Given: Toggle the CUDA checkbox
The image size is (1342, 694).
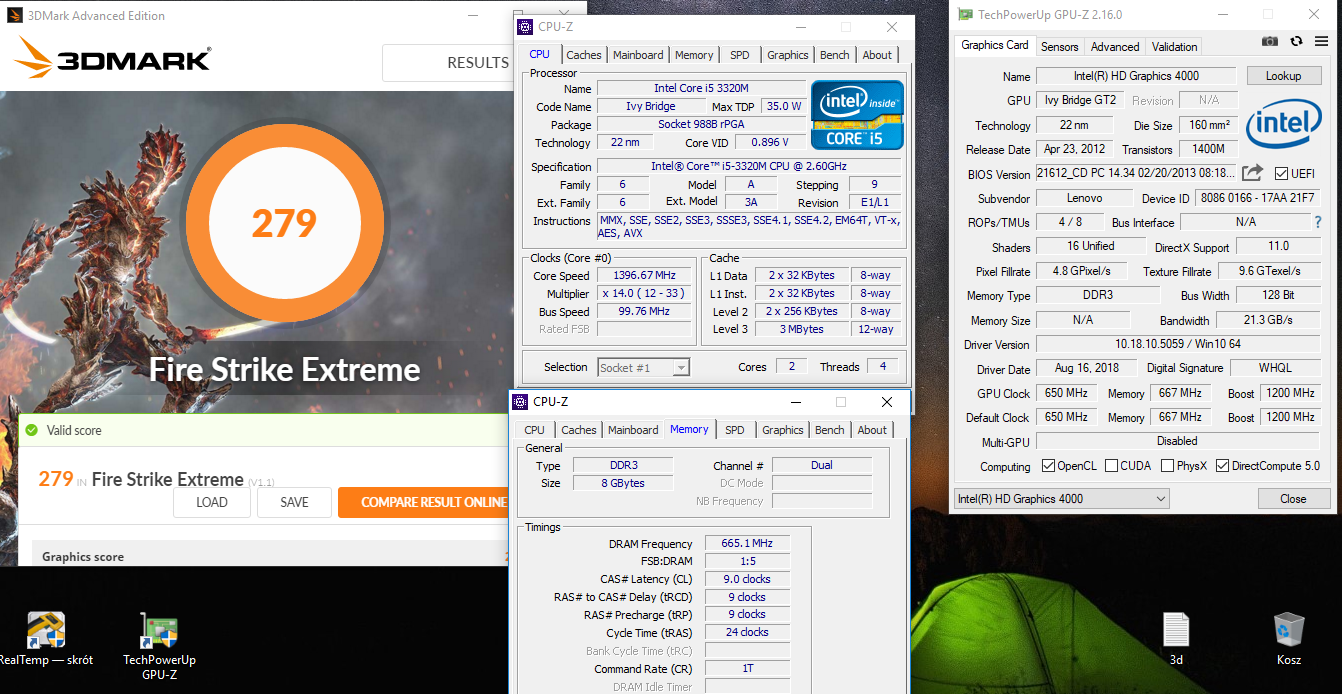Looking at the screenshot, I should pos(1113,466).
